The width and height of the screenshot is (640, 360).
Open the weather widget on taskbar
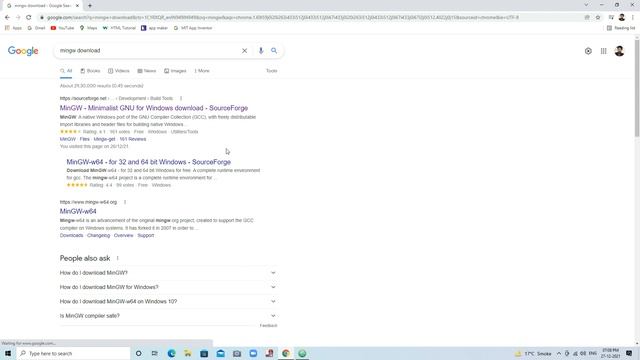pyautogui.click(x=533, y=353)
